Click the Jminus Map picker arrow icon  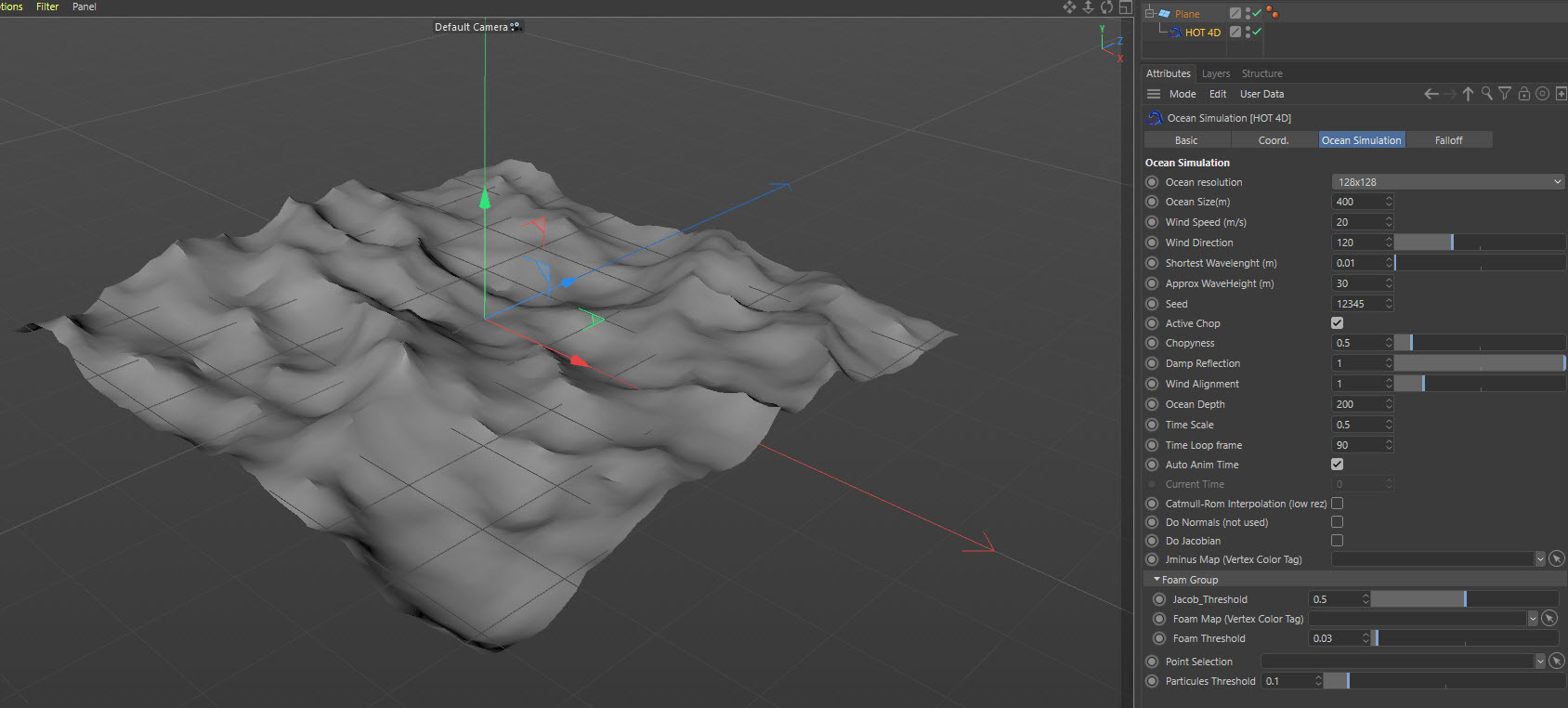point(1557,559)
